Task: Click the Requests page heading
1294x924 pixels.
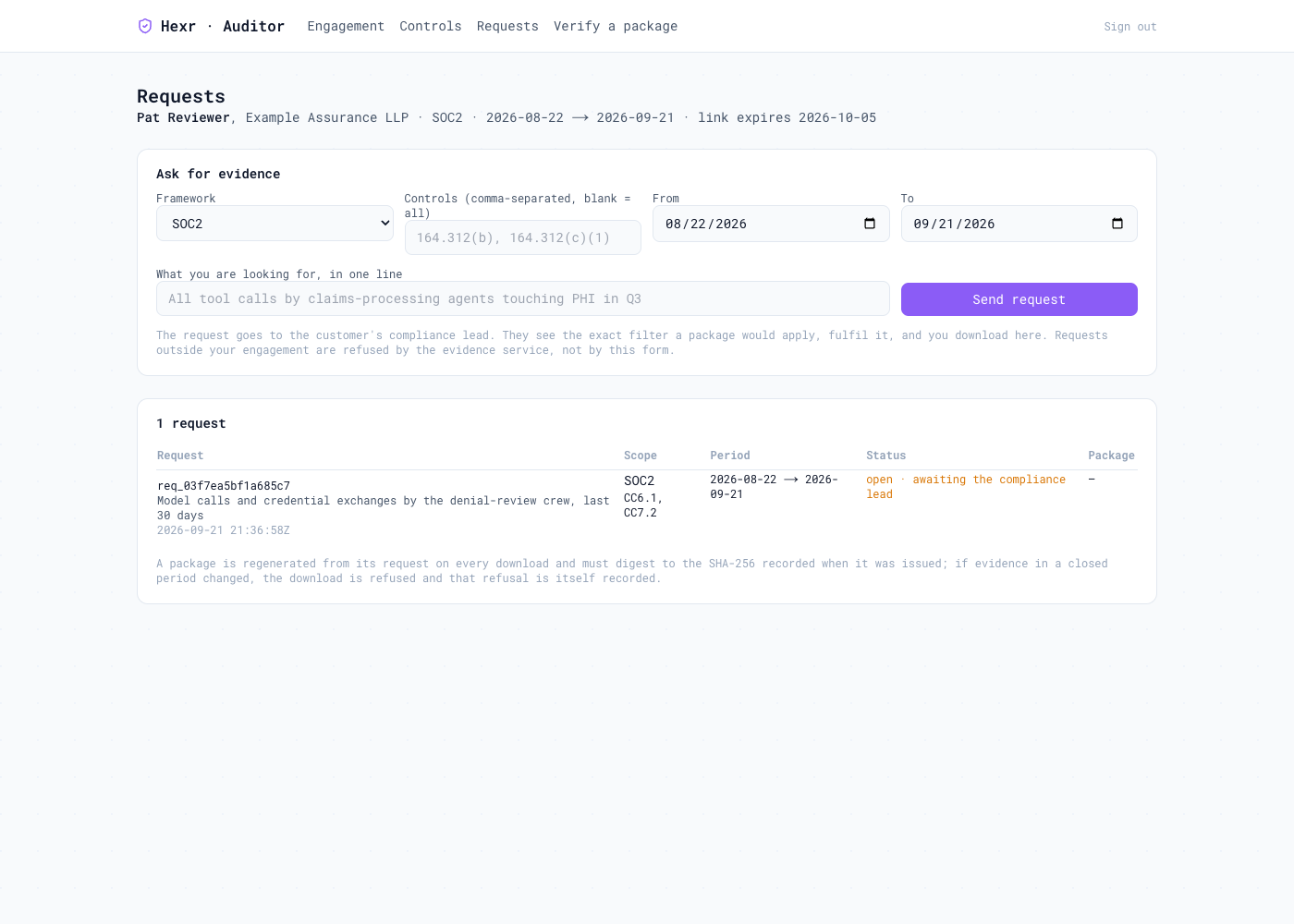Action: point(181,96)
